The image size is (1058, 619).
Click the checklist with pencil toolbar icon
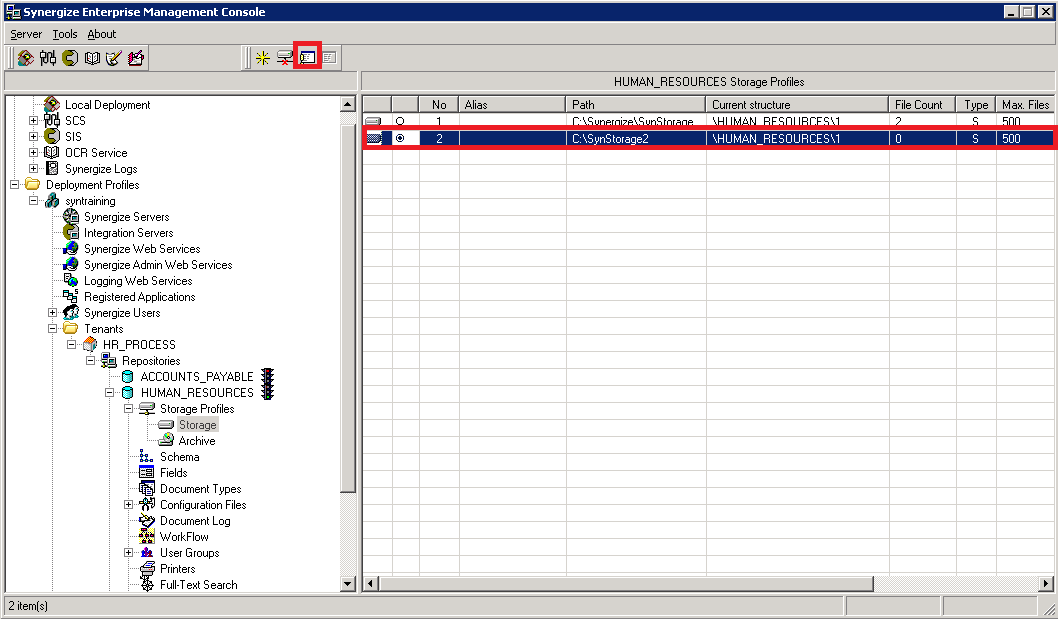click(113, 58)
